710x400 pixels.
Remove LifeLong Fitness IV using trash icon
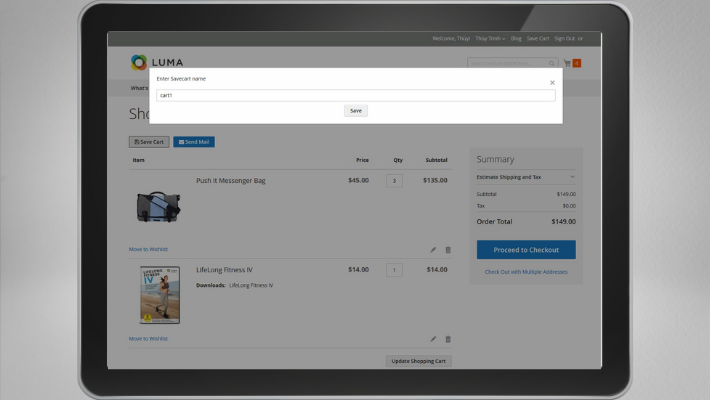click(448, 339)
